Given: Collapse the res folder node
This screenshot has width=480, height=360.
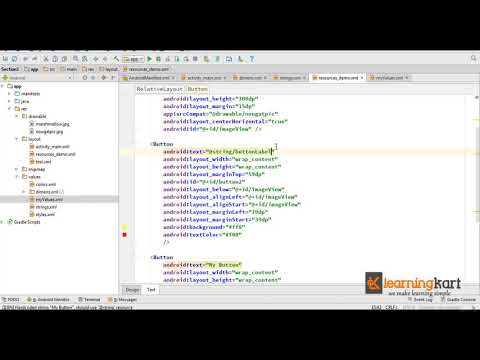Looking at the screenshot, I should click(x=9, y=109).
